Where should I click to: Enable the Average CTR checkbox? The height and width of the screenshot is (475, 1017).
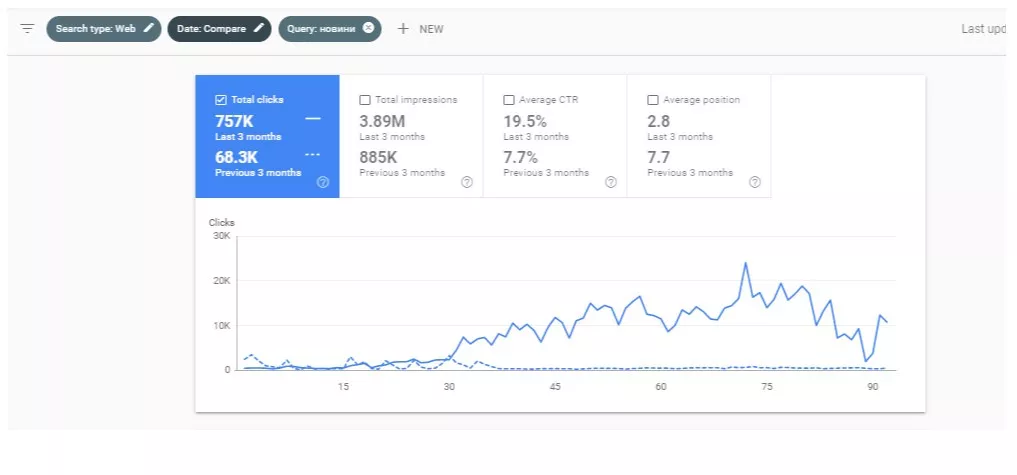coord(508,100)
